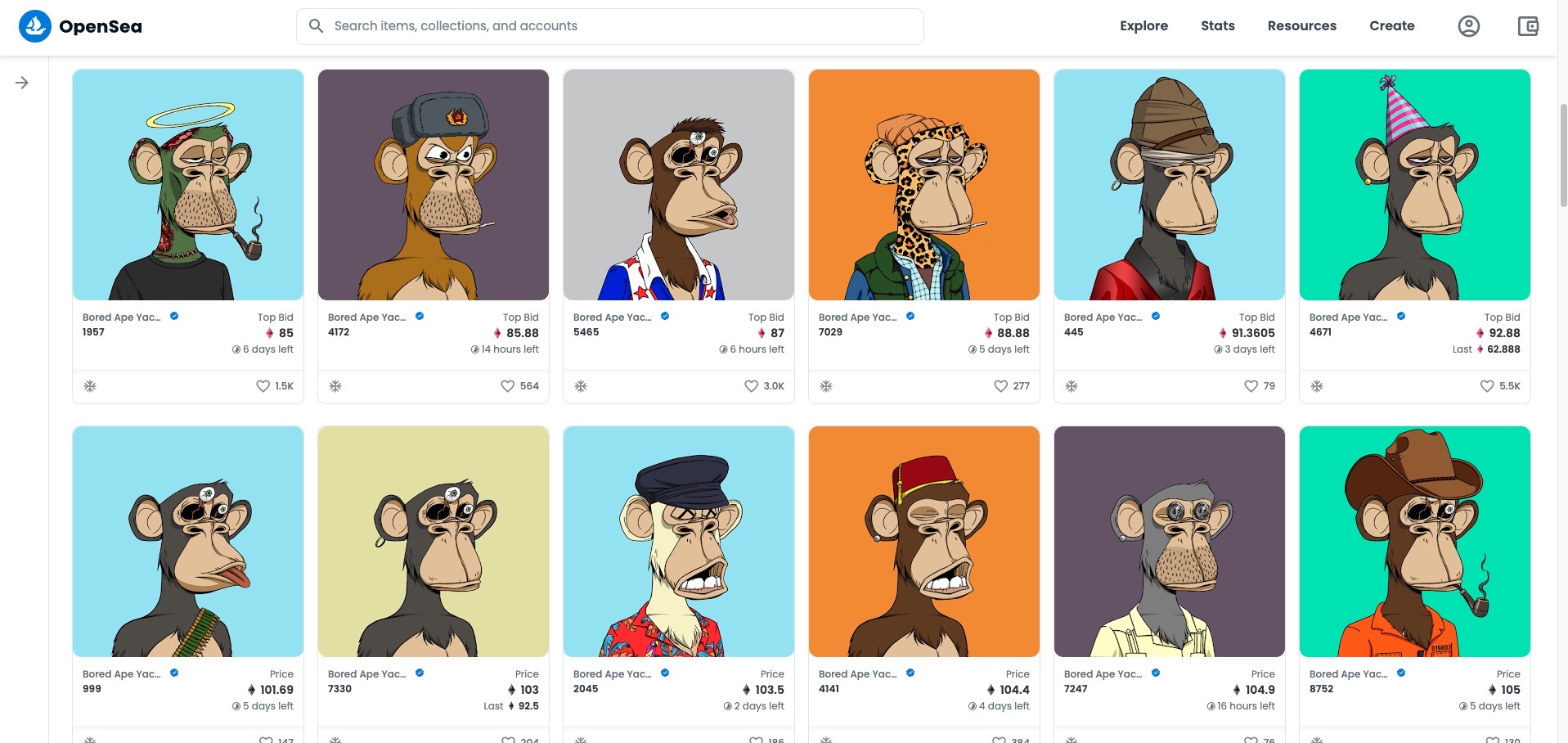Focus the search items and collections field
The image size is (1568, 743).
tap(610, 26)
